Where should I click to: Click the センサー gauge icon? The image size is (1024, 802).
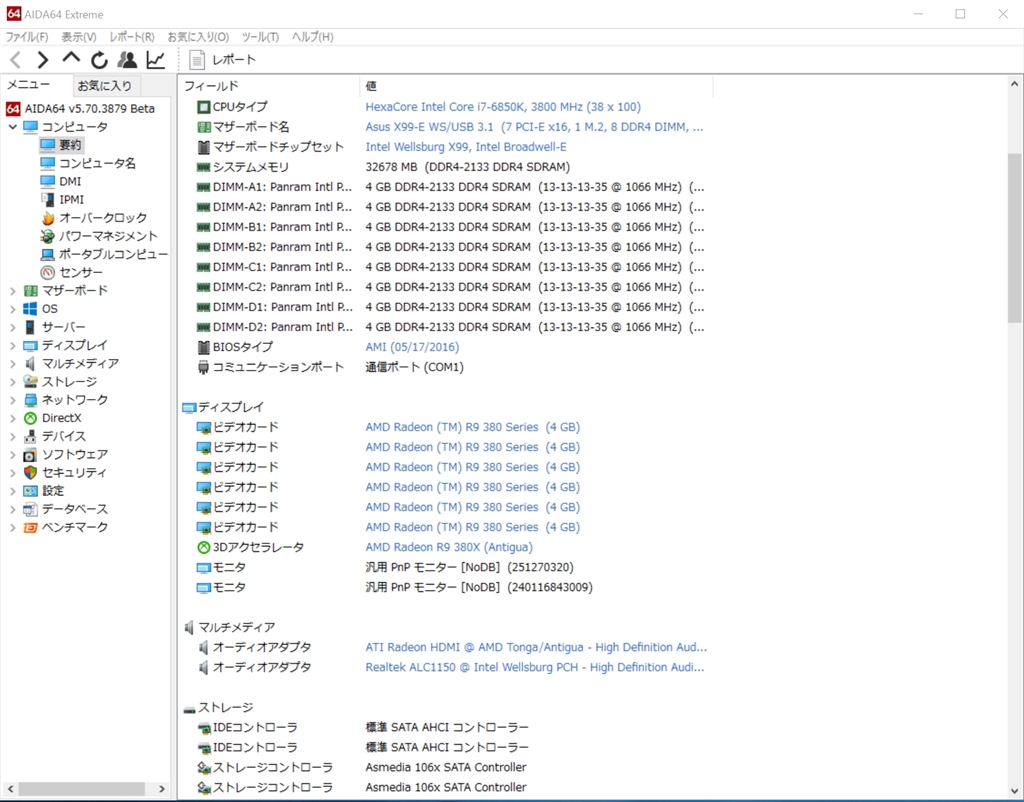[47, 272]
